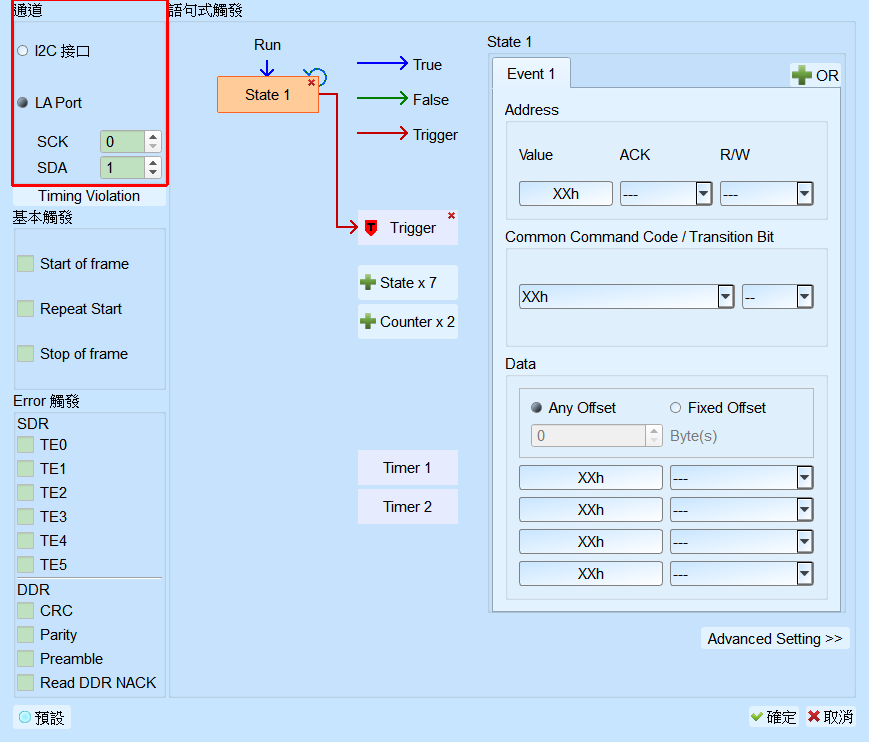
Task: Select Any Offset data option
Action: pos(536,408)
